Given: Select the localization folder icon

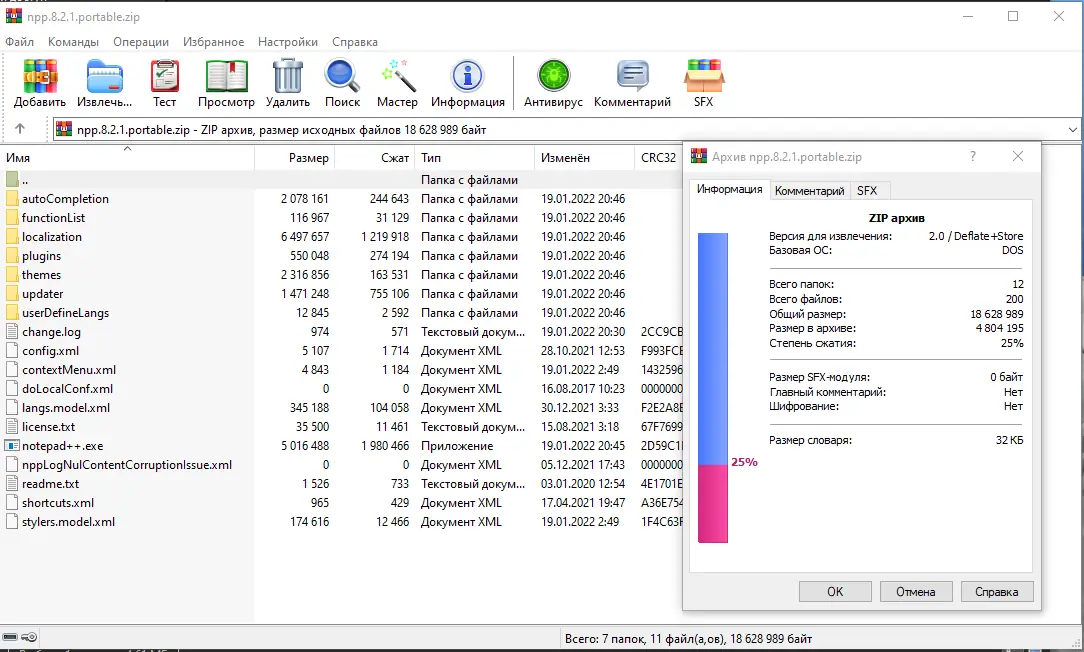Looking at the screenshot, I should [12, 236].
